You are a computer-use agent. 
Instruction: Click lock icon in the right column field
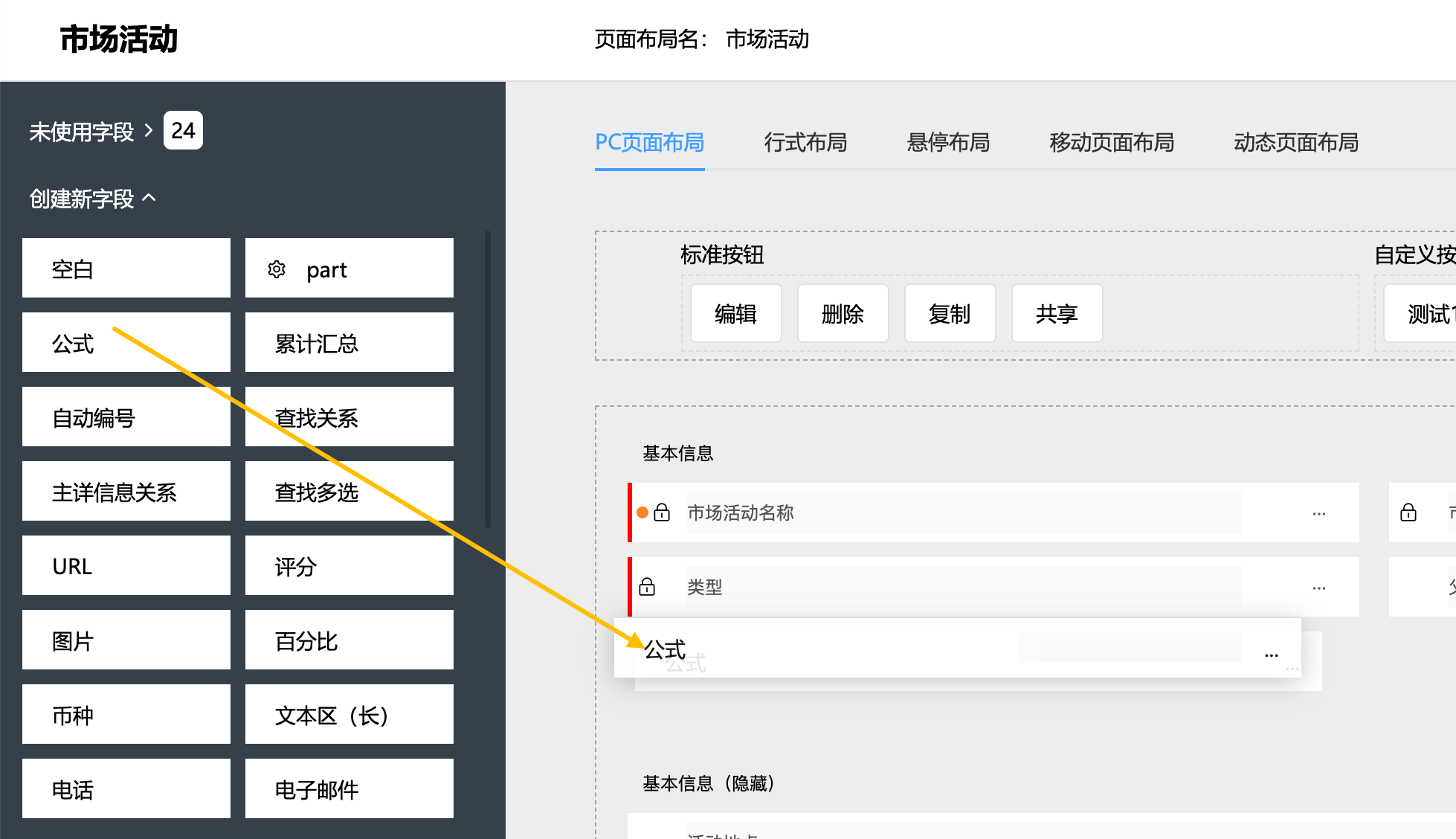(1408, 512)
